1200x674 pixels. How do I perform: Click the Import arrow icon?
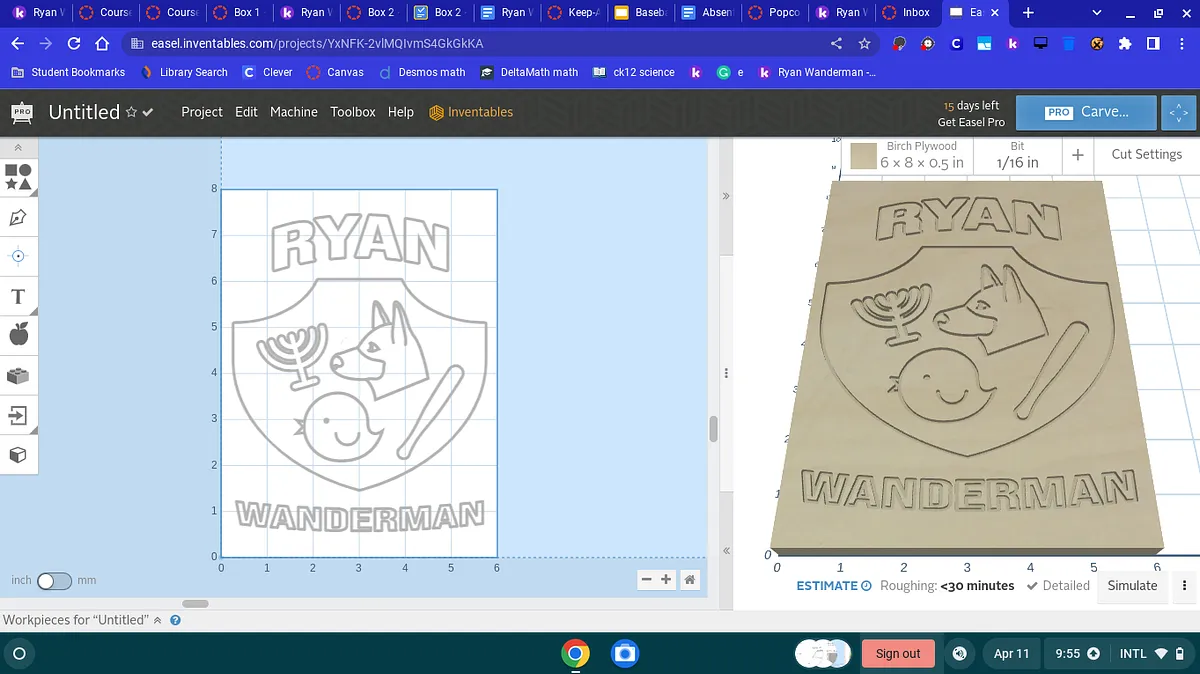[x=18, y=415]
